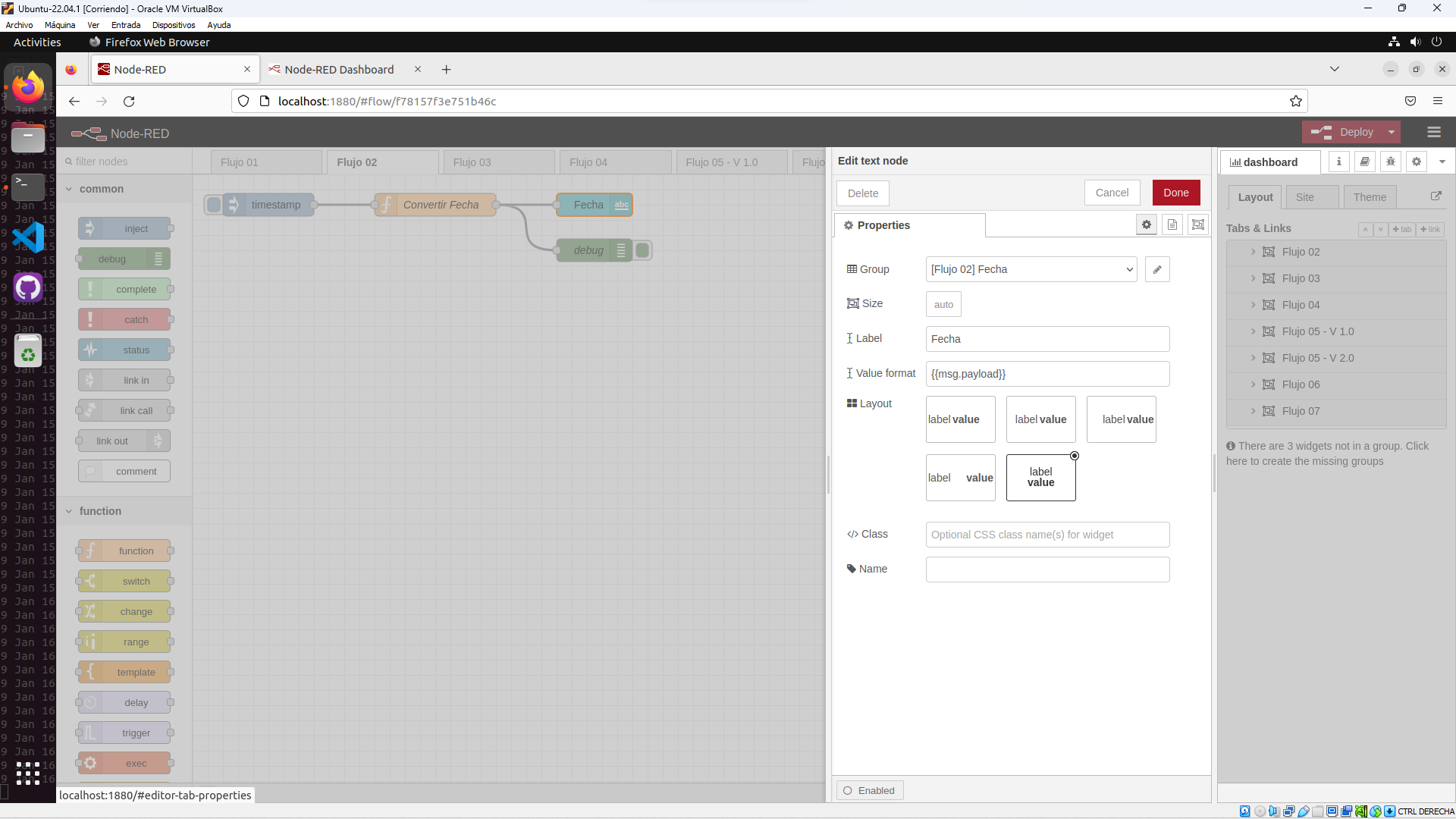1456x819 pixels.
Task: Open the debug messages sidebar tab (bug icon)
Action: click(1390, 162)
